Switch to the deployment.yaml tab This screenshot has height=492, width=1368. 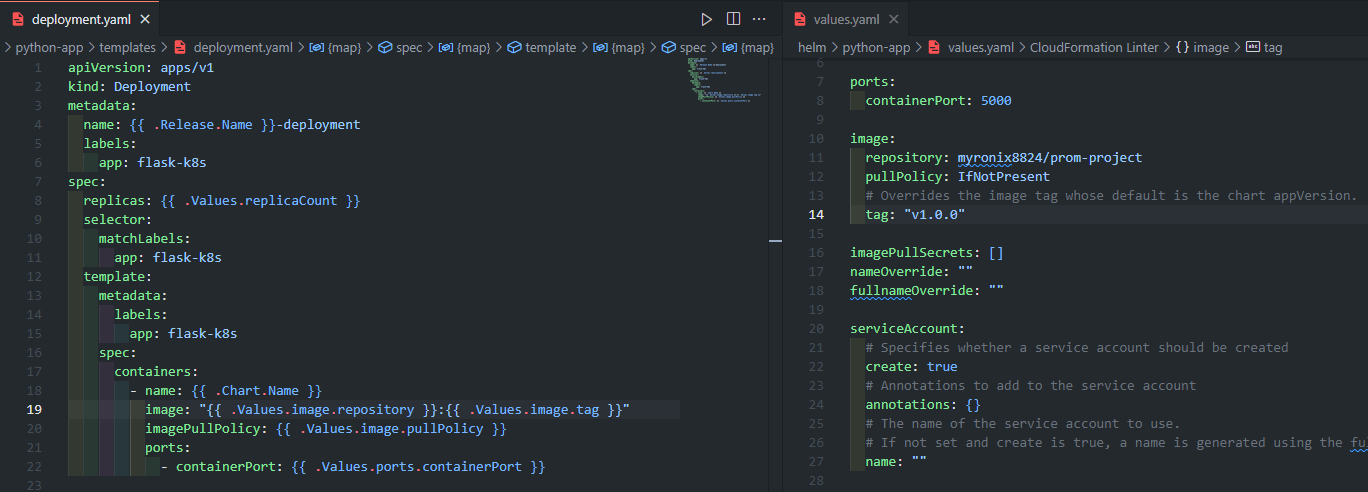(x=81, y=19)
